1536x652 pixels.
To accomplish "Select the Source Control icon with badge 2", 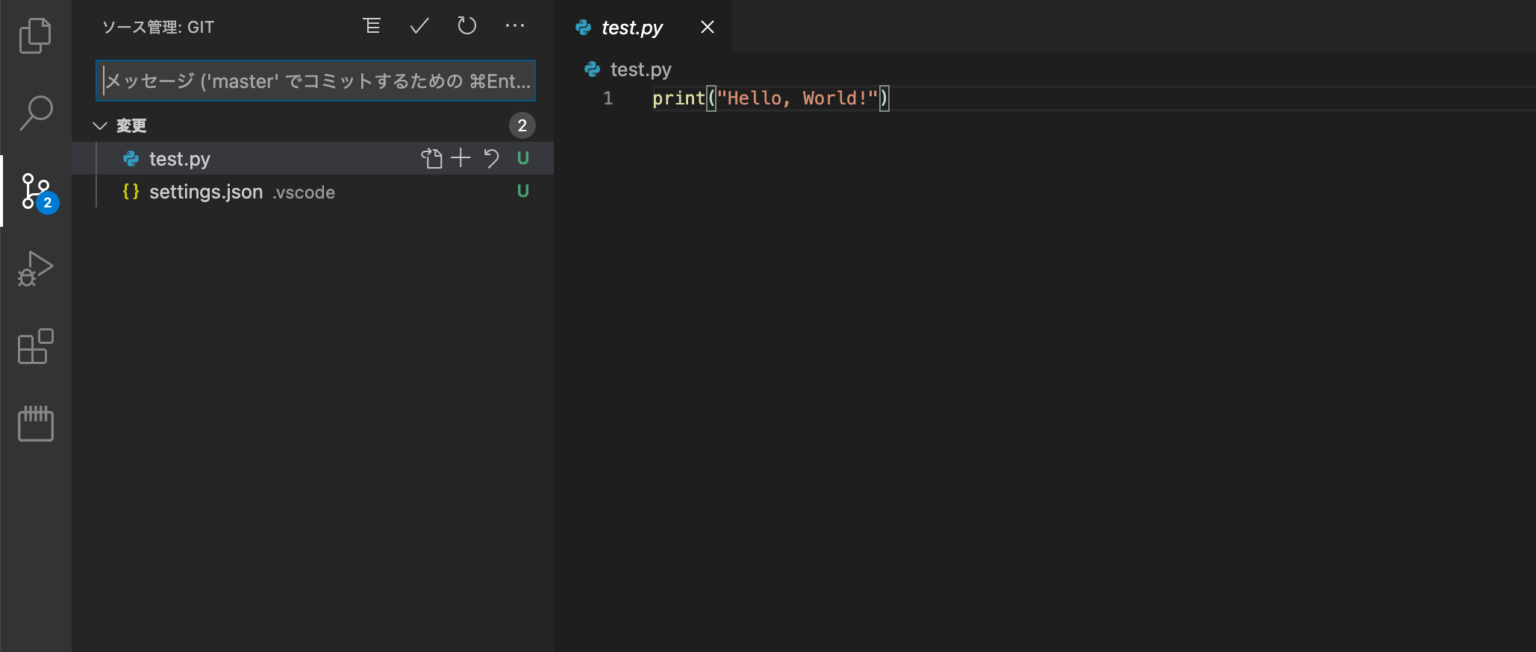I will coord(36,191).
